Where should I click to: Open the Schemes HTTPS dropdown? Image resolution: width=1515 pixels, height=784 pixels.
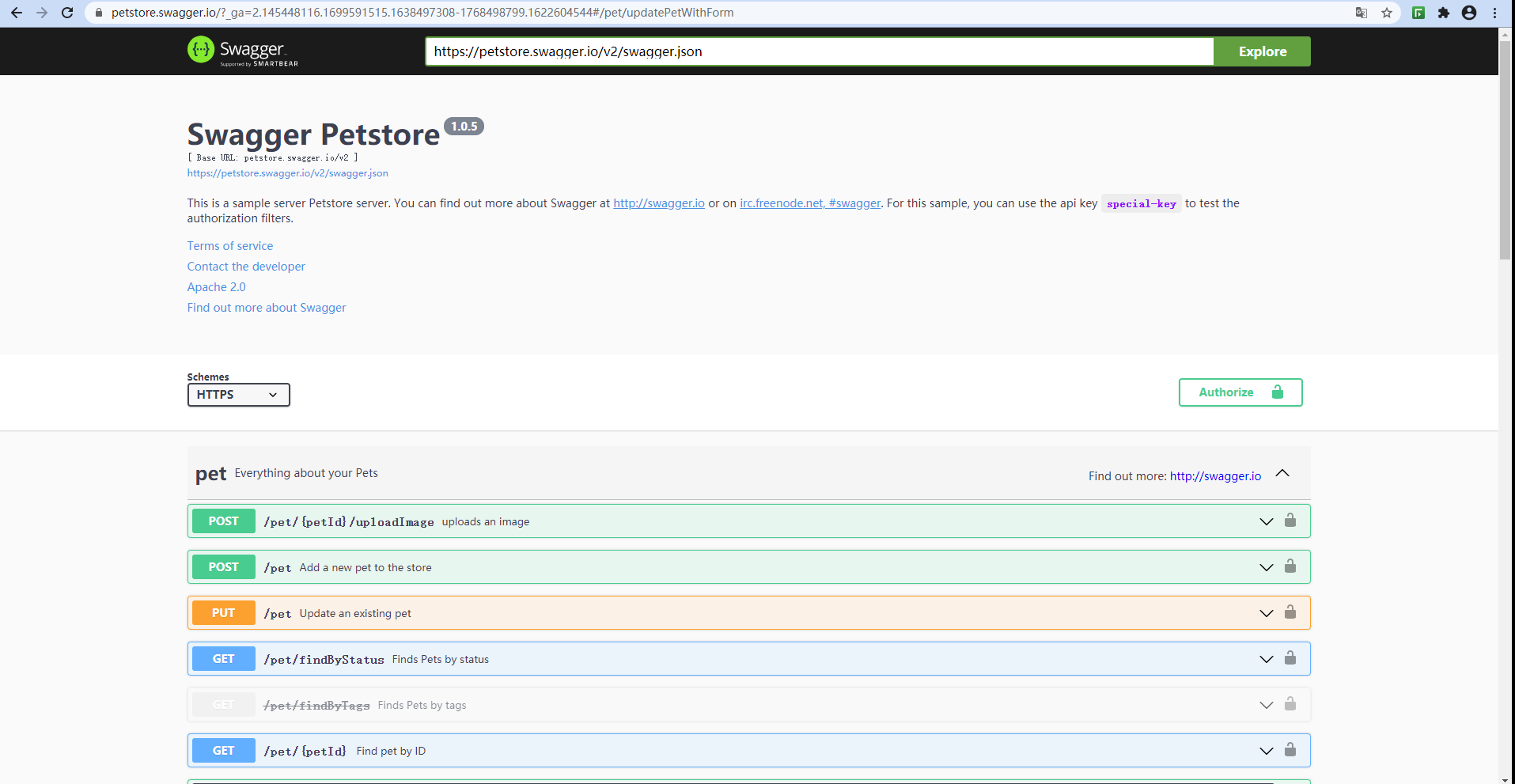pos(238,395)
